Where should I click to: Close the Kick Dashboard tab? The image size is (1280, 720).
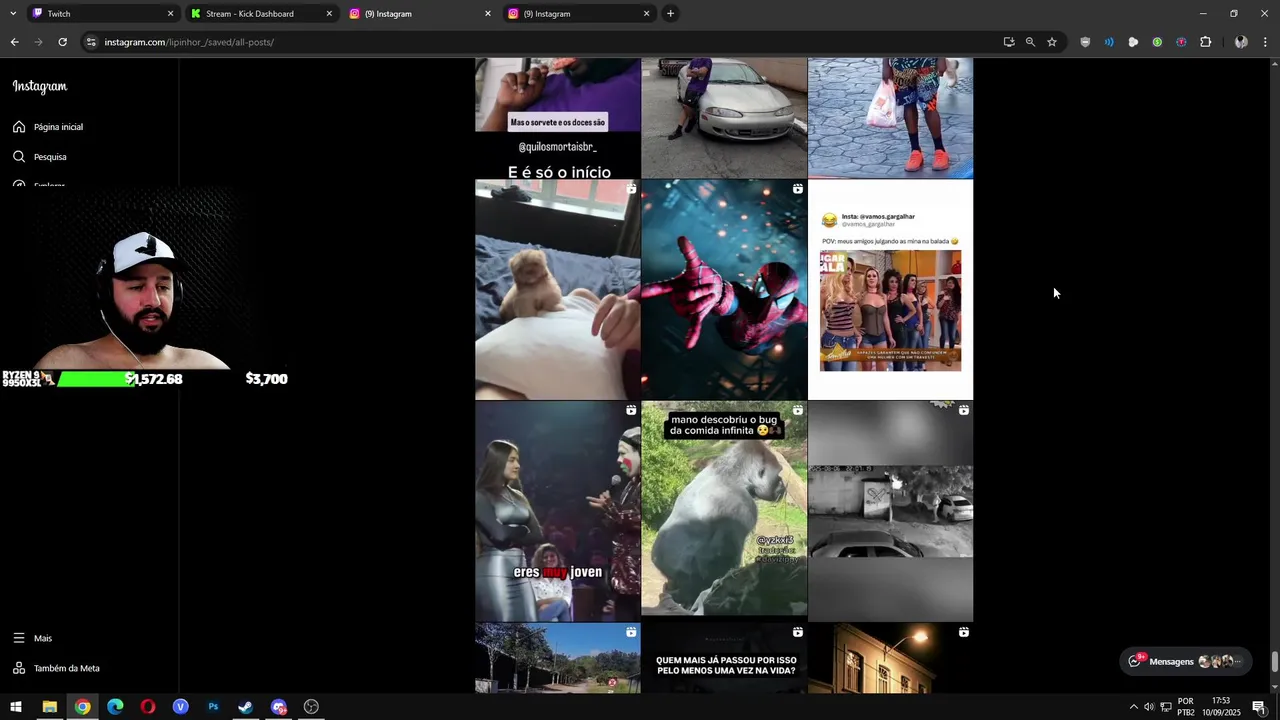[x=329, y=14]
